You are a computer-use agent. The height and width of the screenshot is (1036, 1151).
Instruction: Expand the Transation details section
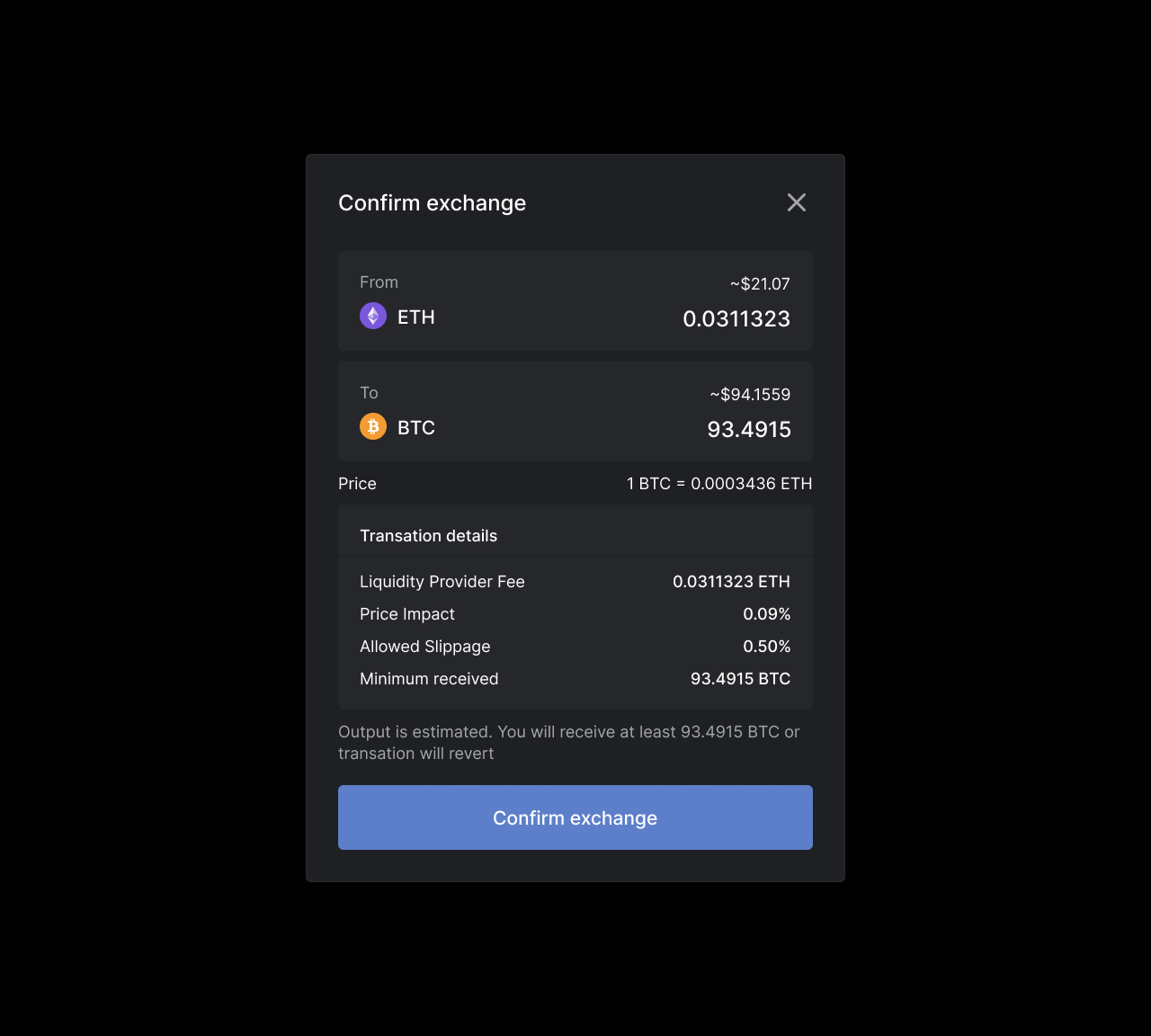click(x=429, y=535)
